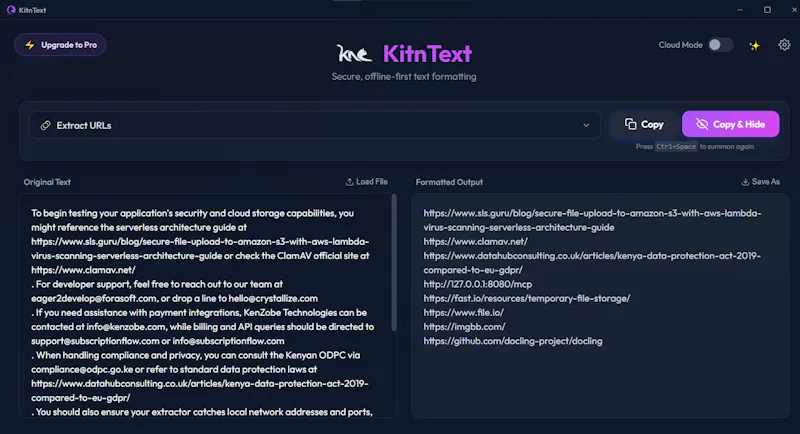Click the Original Text label
Image resolution: width=800 pixels, height=434 pixels.
(47, 182)
